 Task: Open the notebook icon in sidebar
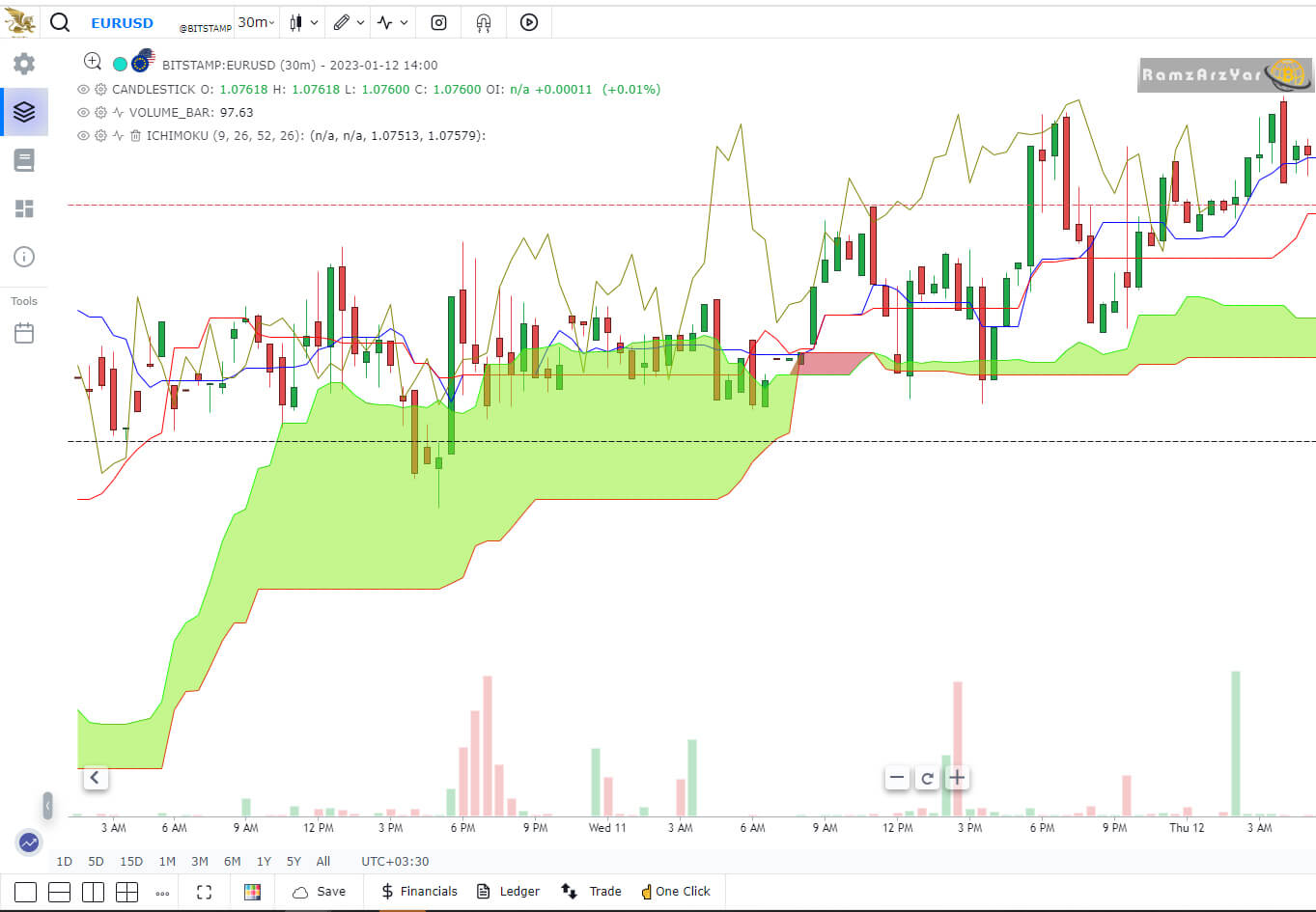pos(24,160)
